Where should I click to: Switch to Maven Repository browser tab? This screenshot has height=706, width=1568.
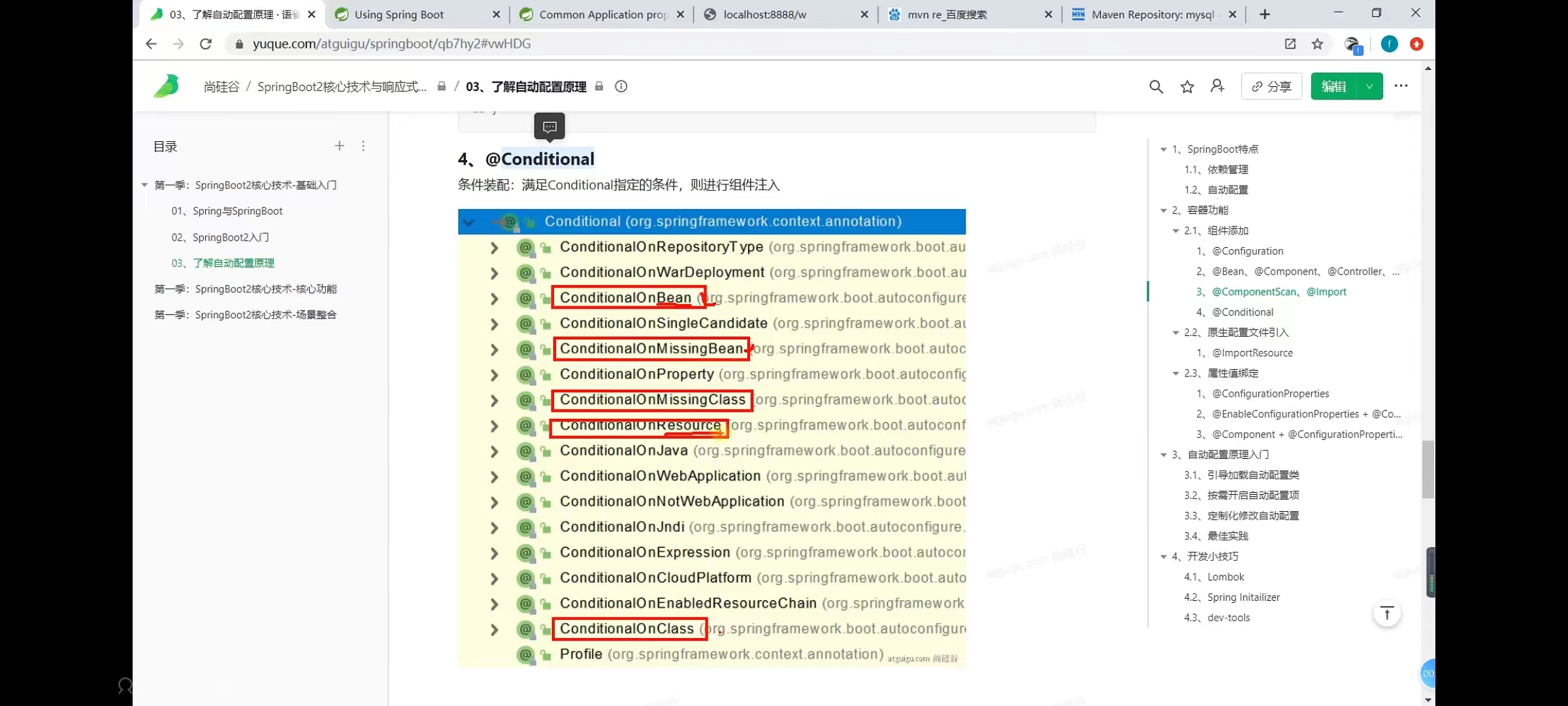pyautogui.click(x=1152, y=14)
